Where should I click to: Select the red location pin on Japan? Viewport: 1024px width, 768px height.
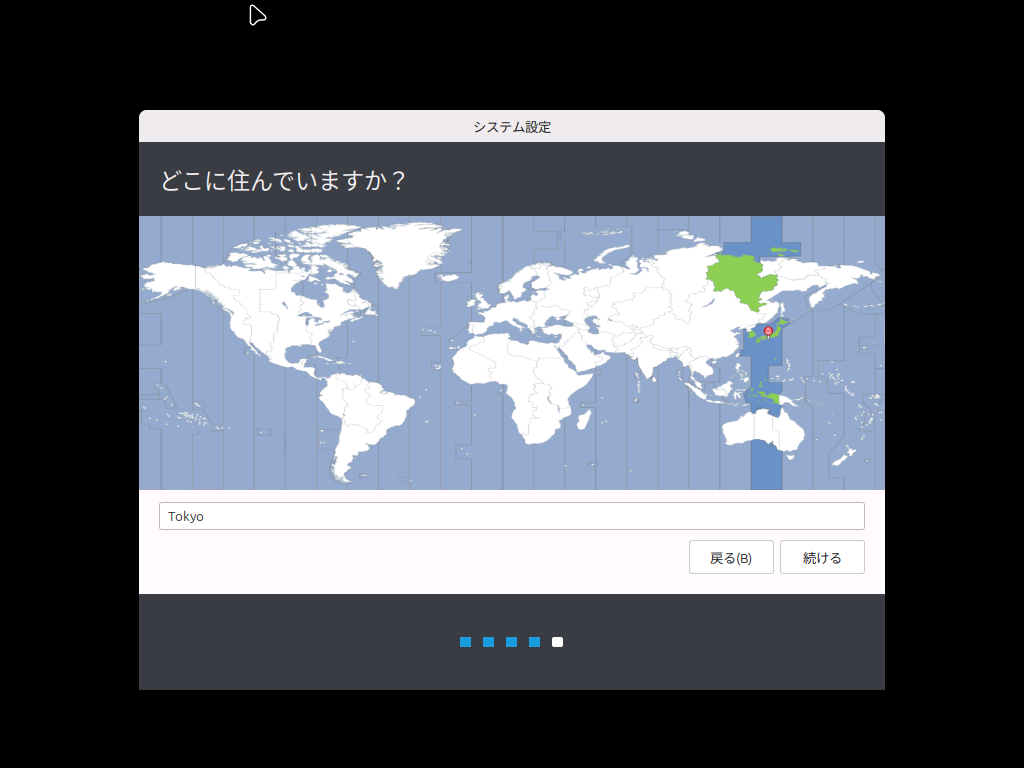[x=768, y=330]
